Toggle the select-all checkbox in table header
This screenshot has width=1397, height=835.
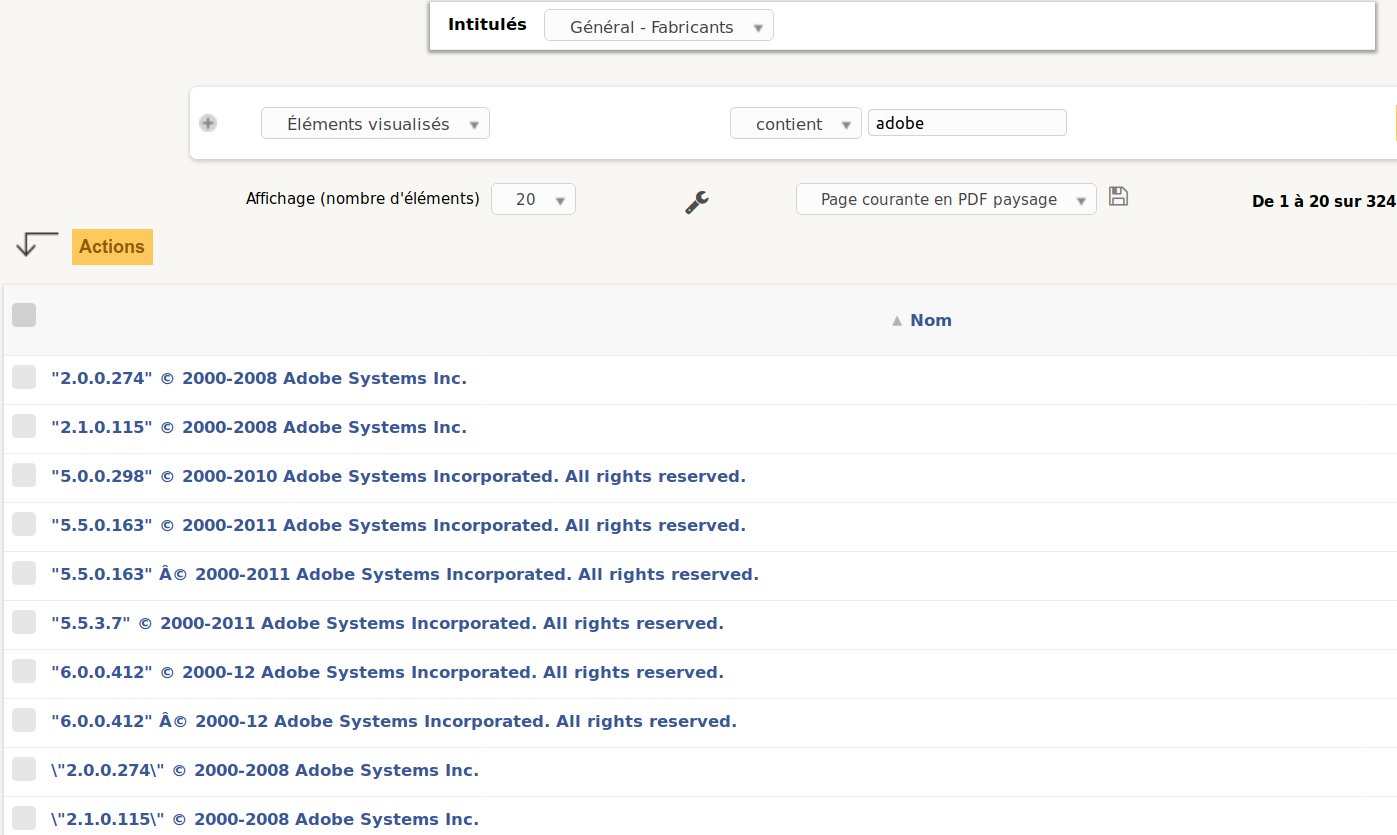tap(24, 315)
